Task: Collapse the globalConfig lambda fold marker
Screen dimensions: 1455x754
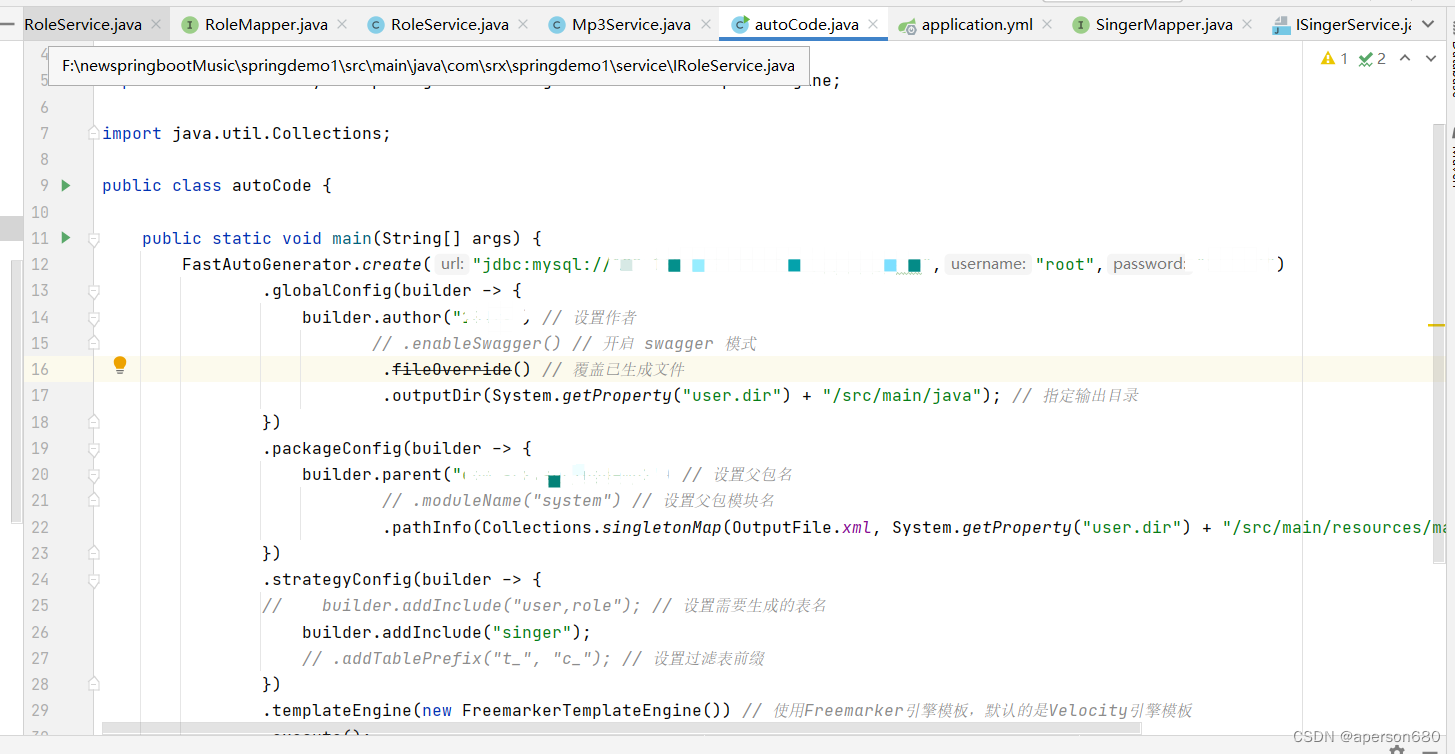Action: [93, 290]
